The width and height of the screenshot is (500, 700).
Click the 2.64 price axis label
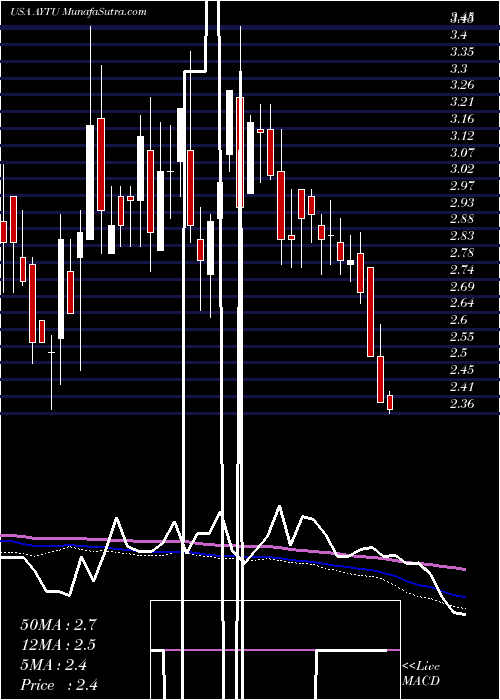coord(462,303)
